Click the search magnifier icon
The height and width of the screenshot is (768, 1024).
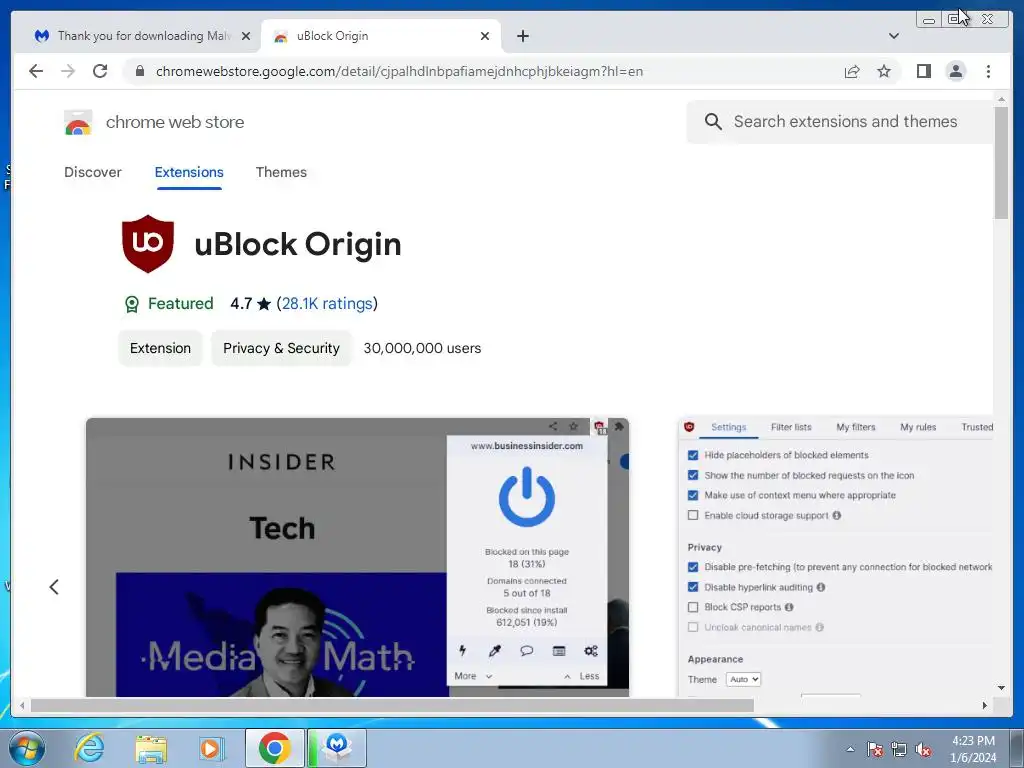click(x=713, y=121)
